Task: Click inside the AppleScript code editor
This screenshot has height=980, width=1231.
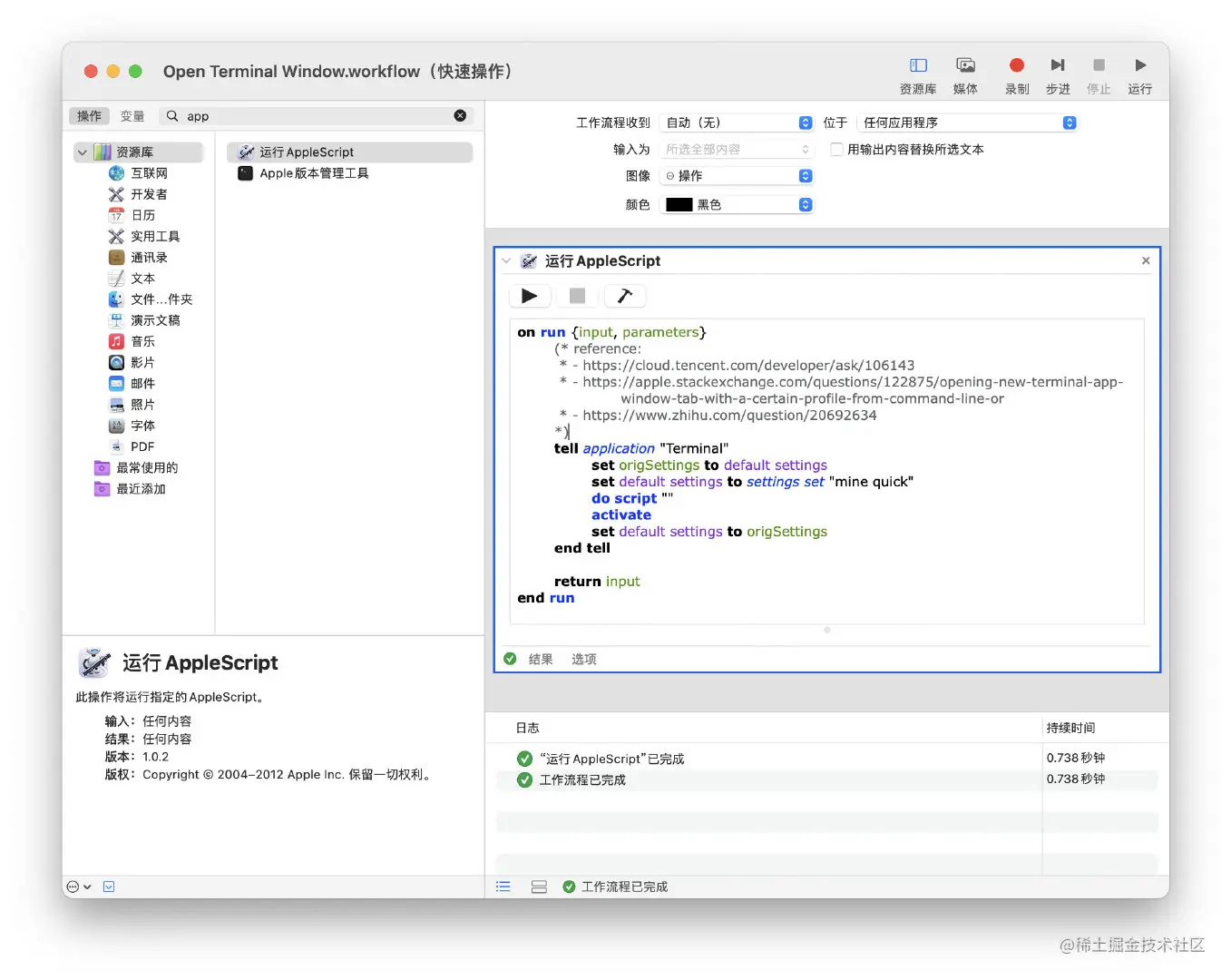Action: (826, 470)
